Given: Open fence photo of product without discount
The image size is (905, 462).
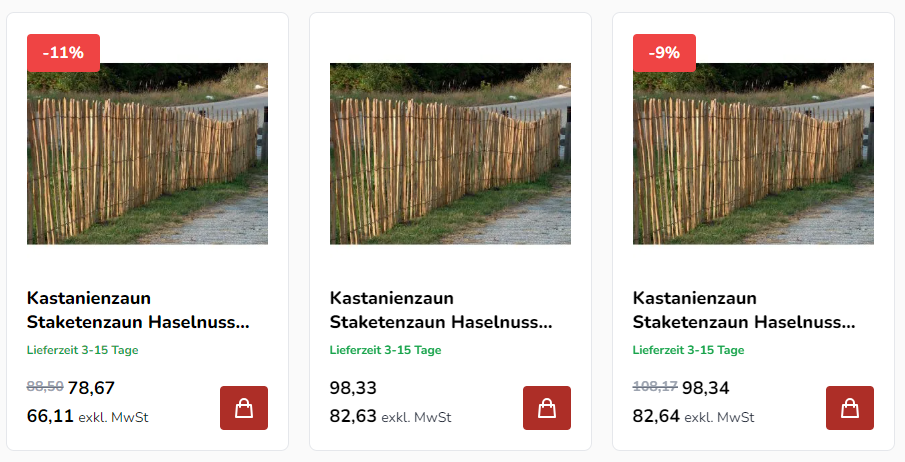Looking at the screenshot, I should [450, 154].
